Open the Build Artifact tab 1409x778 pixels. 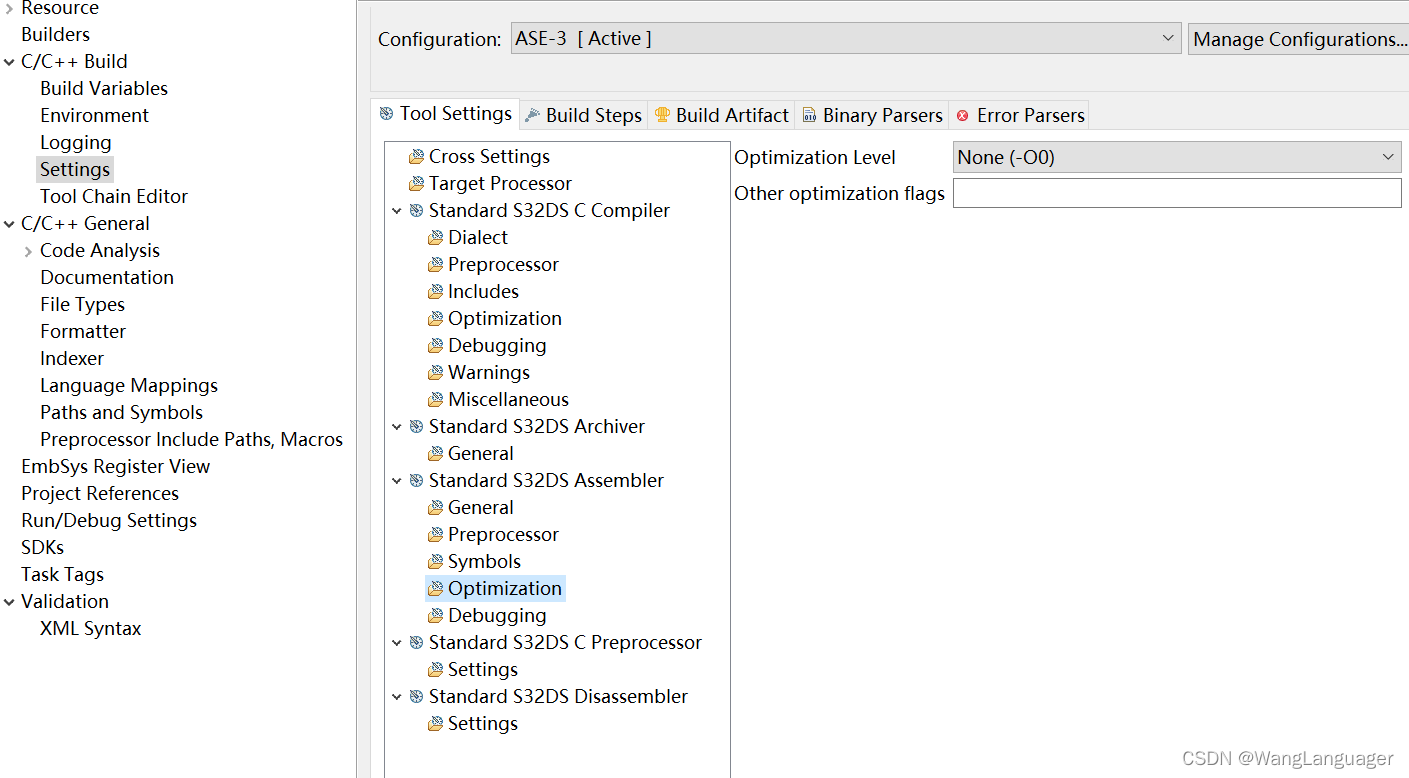pyautogui.click(x=721, y=115)
